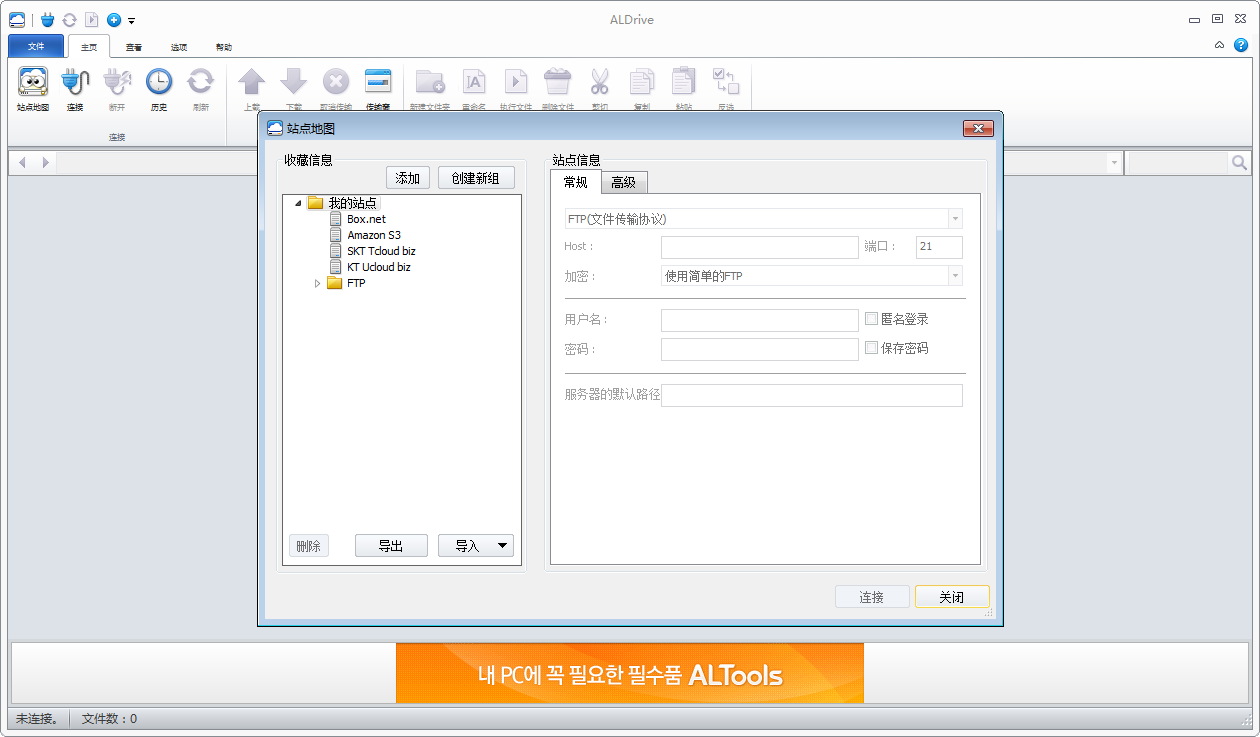
Task: Switch to the Help (帮助) ribbon tab
Action: click(224, 47)
